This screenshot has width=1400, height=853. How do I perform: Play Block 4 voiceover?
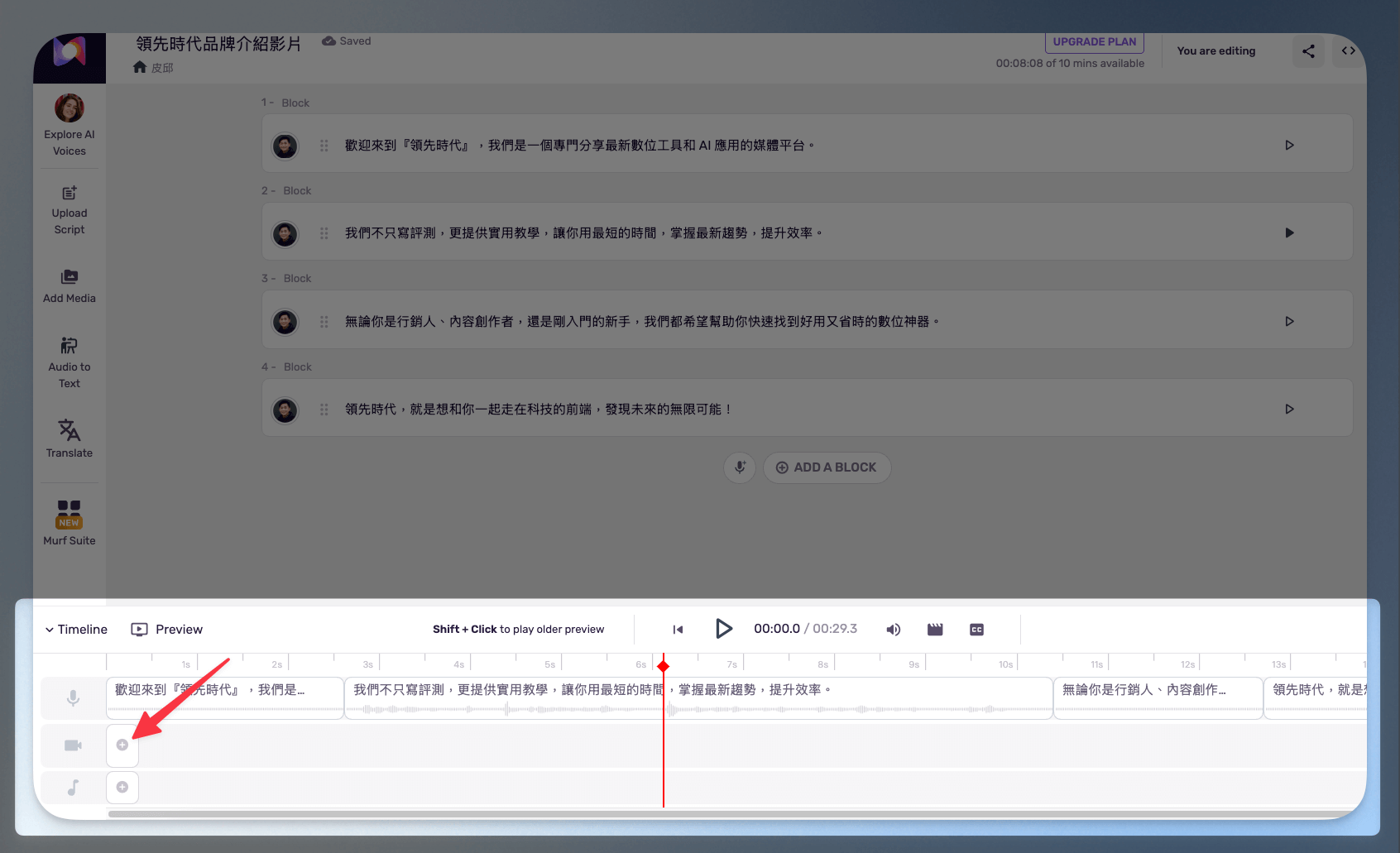tap(1289, 409)
